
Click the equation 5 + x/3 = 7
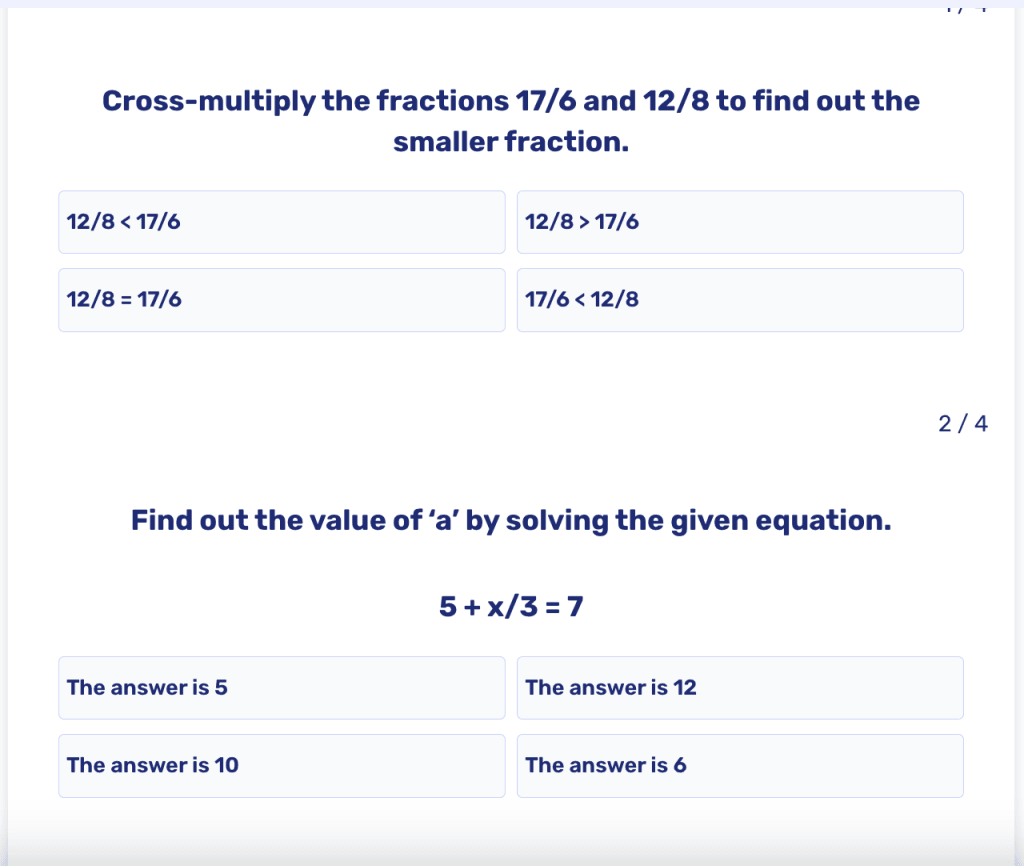[511, 606]
